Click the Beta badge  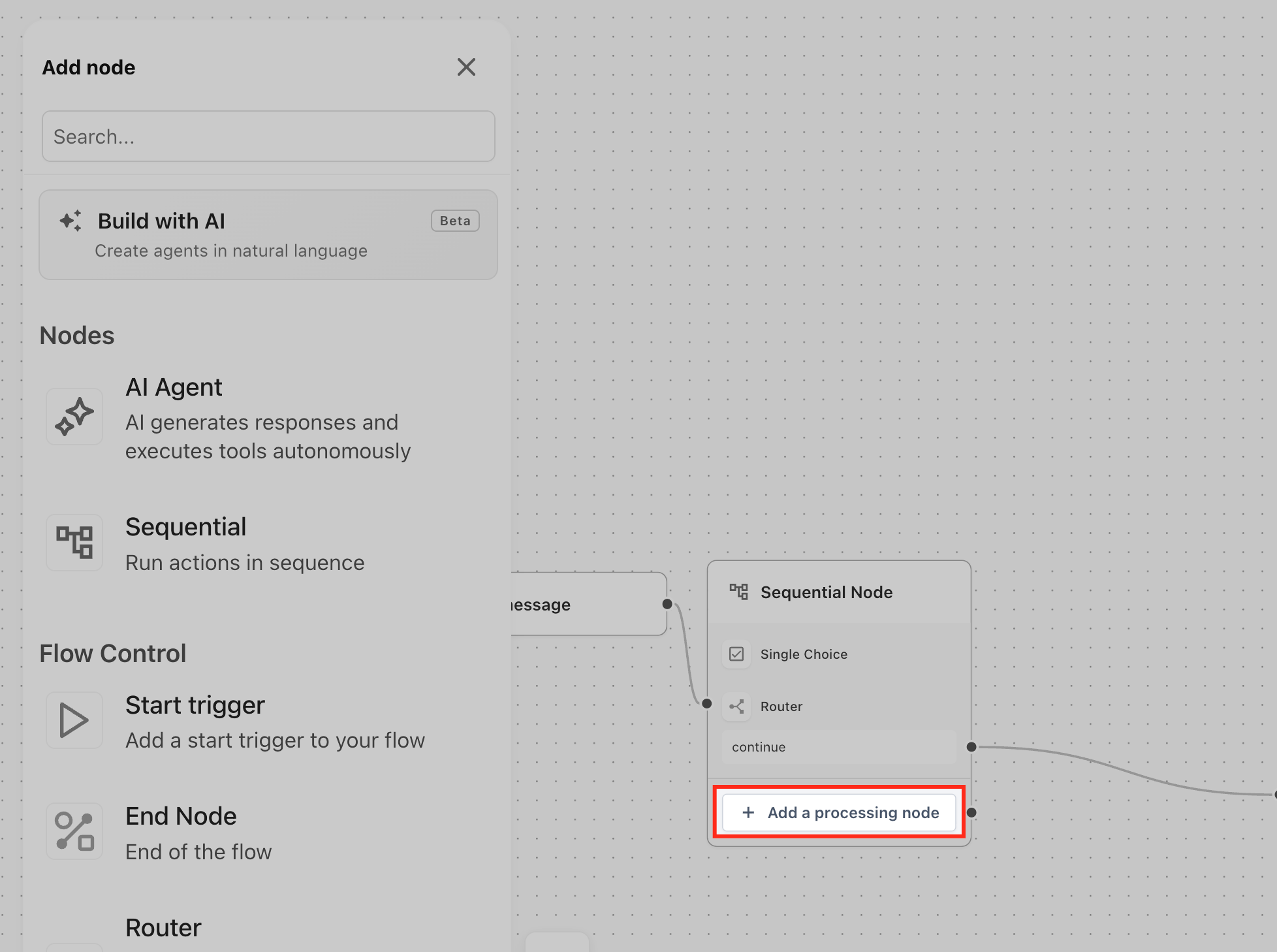pos(455,221)
